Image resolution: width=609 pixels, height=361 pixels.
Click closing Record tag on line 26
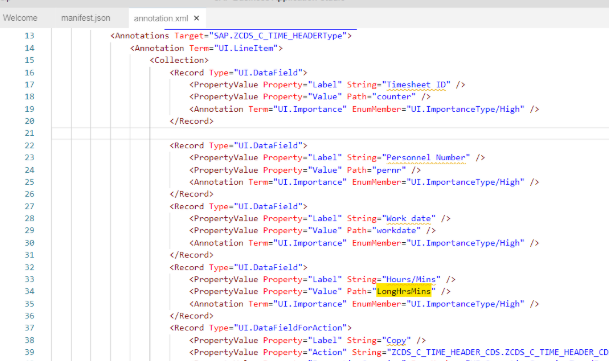click(191, 194)
